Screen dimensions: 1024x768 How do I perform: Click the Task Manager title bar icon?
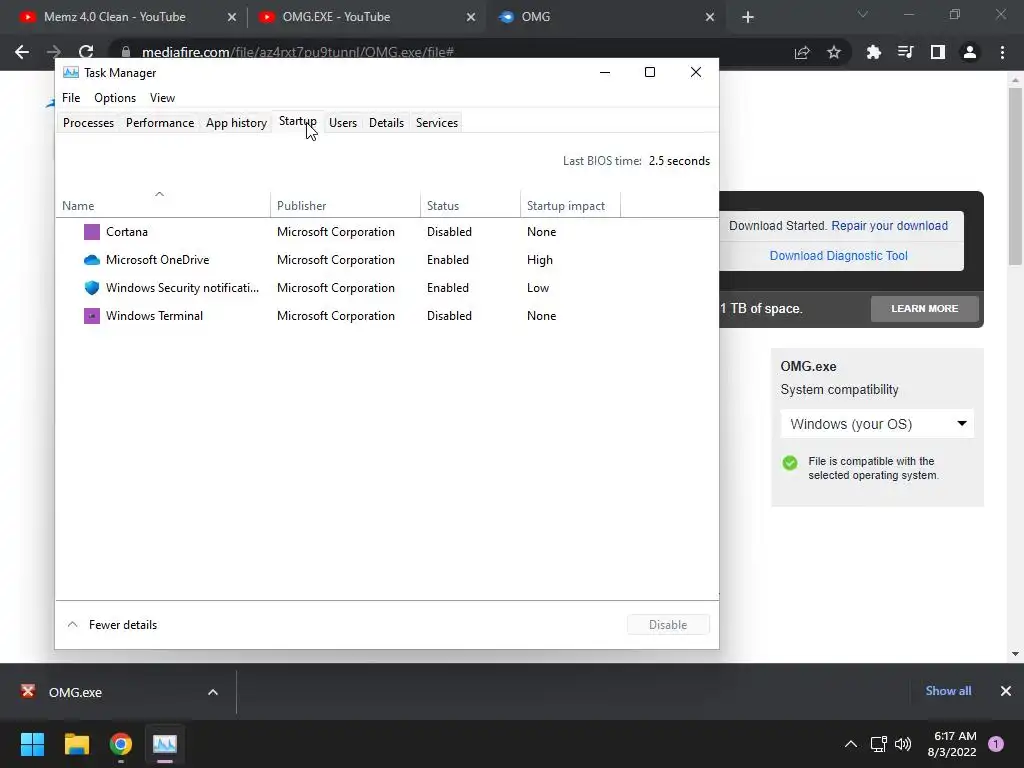71,72
